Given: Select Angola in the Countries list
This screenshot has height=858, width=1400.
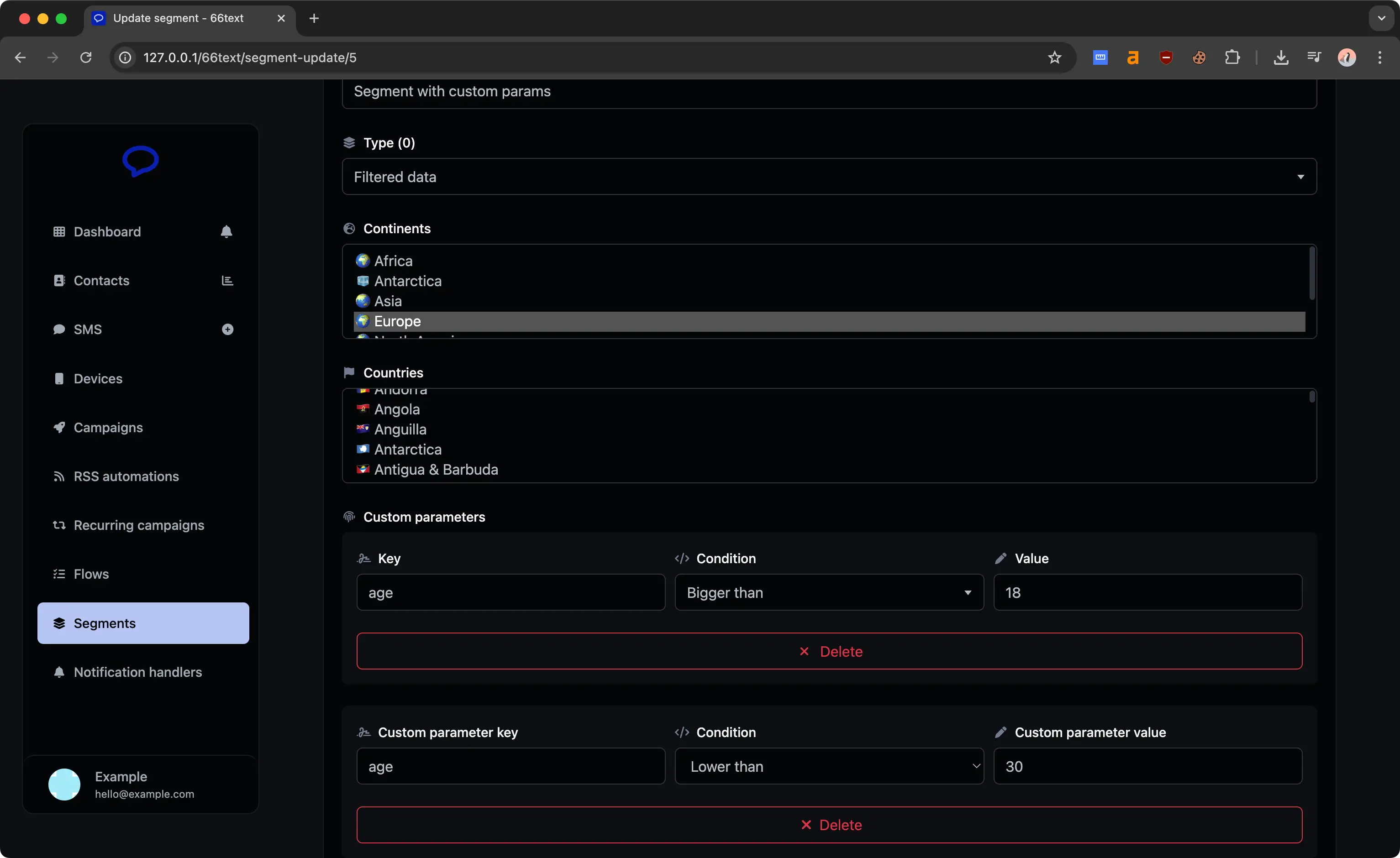Looking at the screenshot, I should click(397, 409).
